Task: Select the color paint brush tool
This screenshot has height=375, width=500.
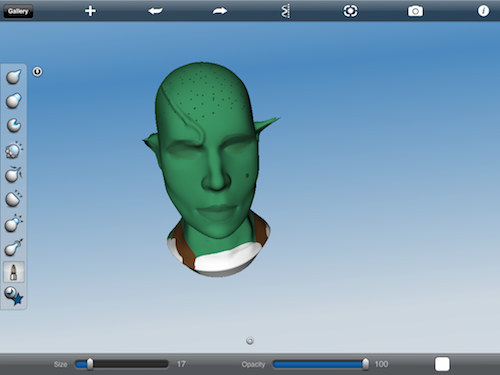Action: [14, 272]
